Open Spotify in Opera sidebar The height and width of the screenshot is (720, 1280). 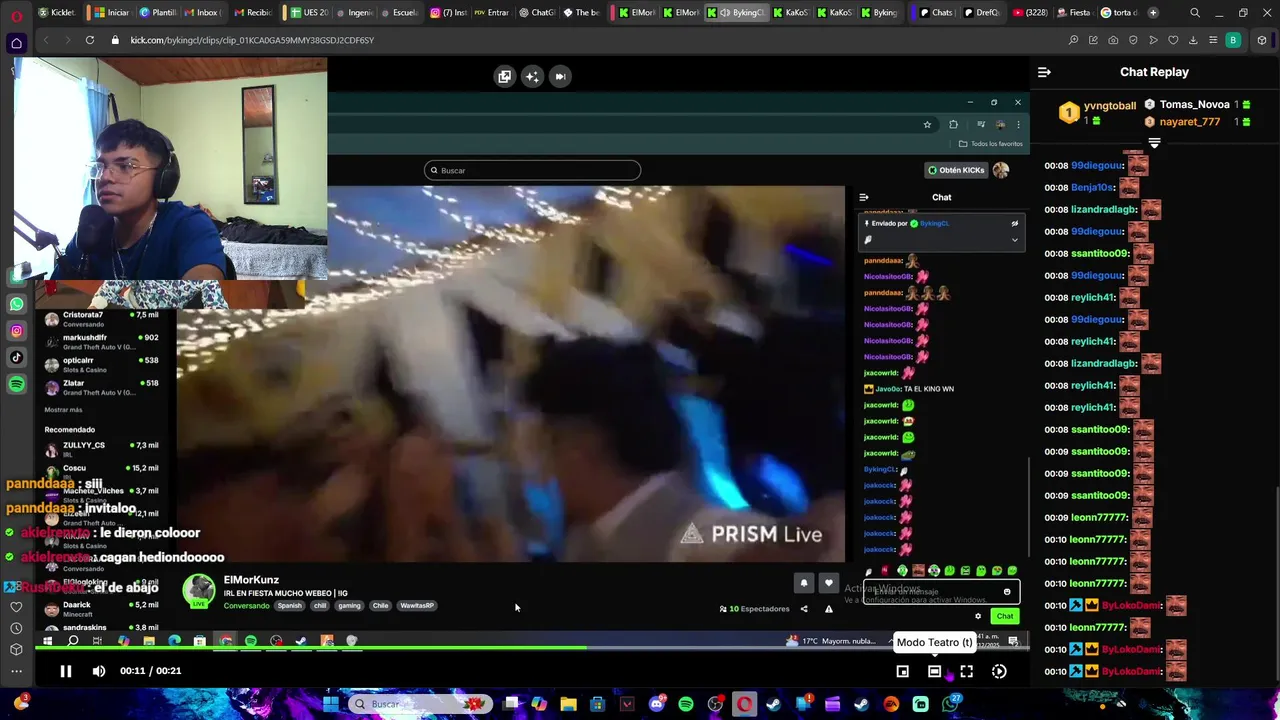(16, 384)
